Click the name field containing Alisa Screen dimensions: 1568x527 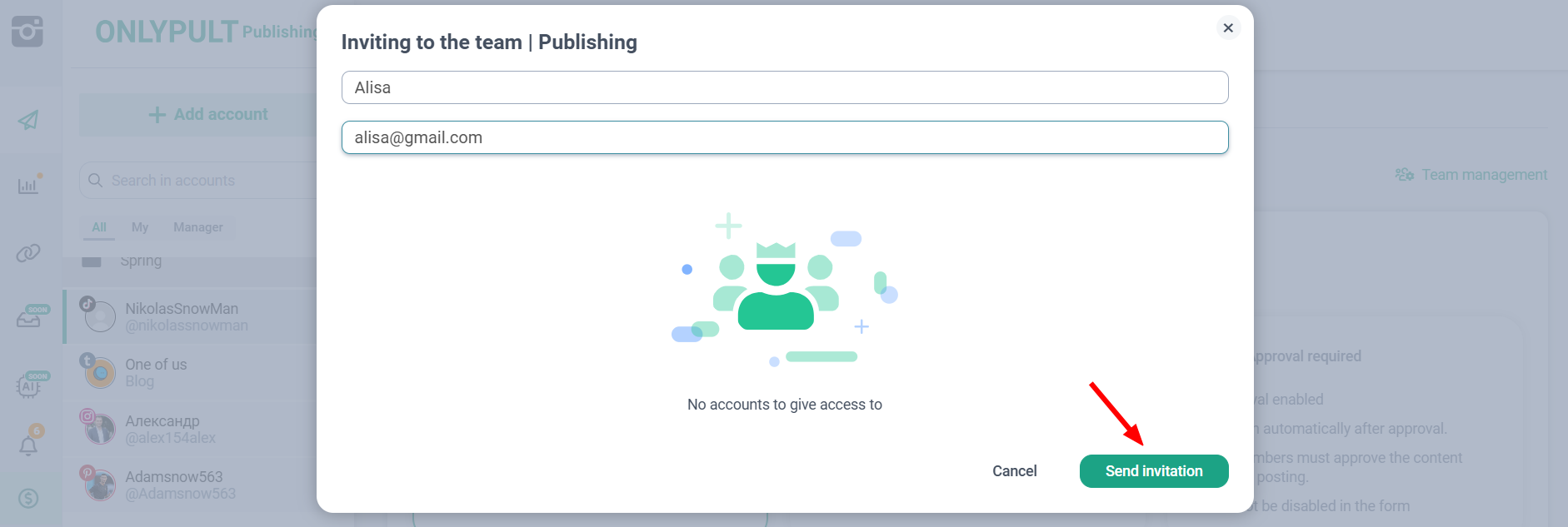tap(784, 87)
